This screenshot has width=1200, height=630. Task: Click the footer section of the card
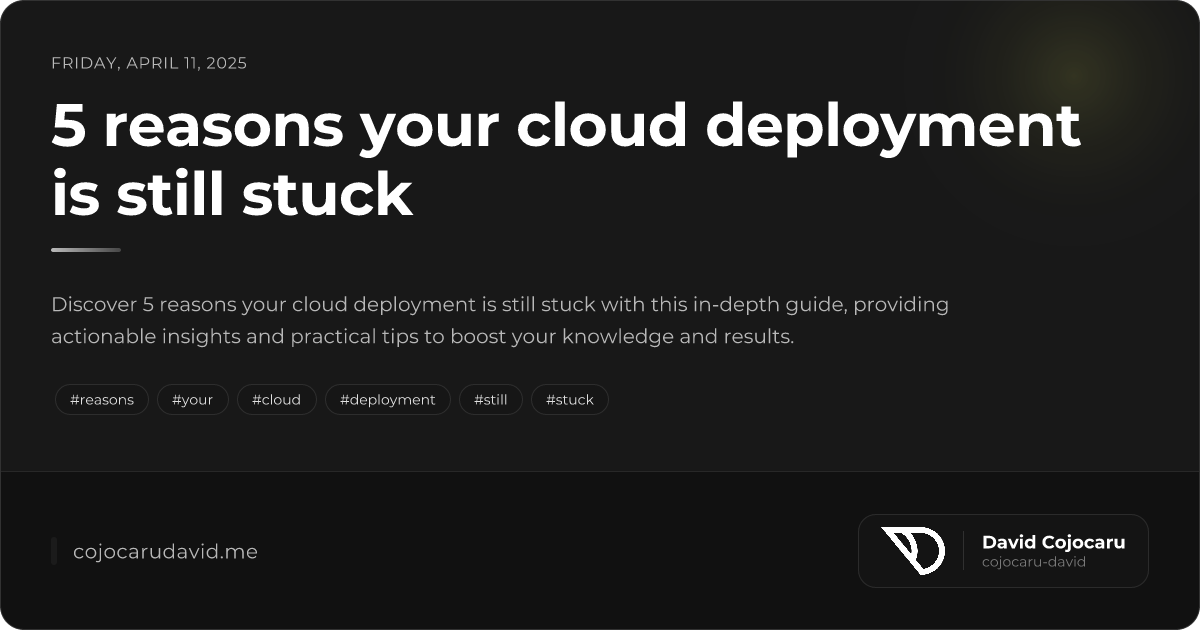pos(600,551)
